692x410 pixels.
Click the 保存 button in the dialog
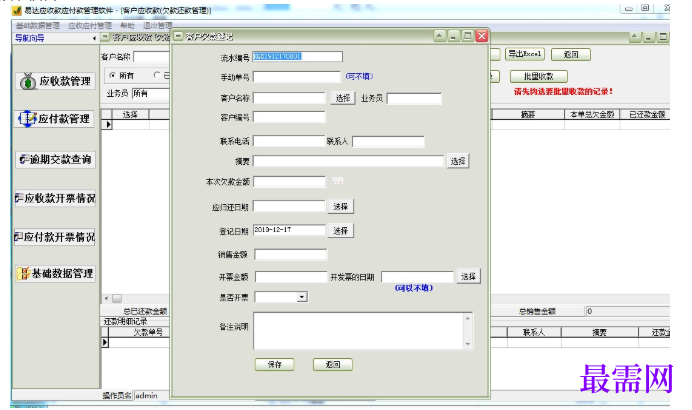[275, 365]
